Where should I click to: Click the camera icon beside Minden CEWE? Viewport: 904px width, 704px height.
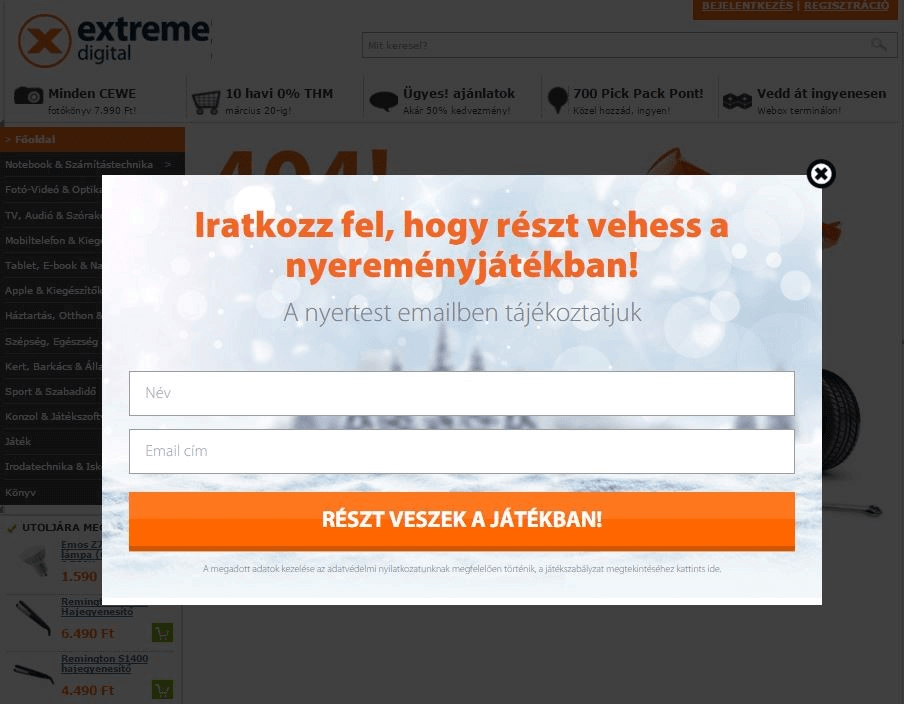(x=28, y=95)
